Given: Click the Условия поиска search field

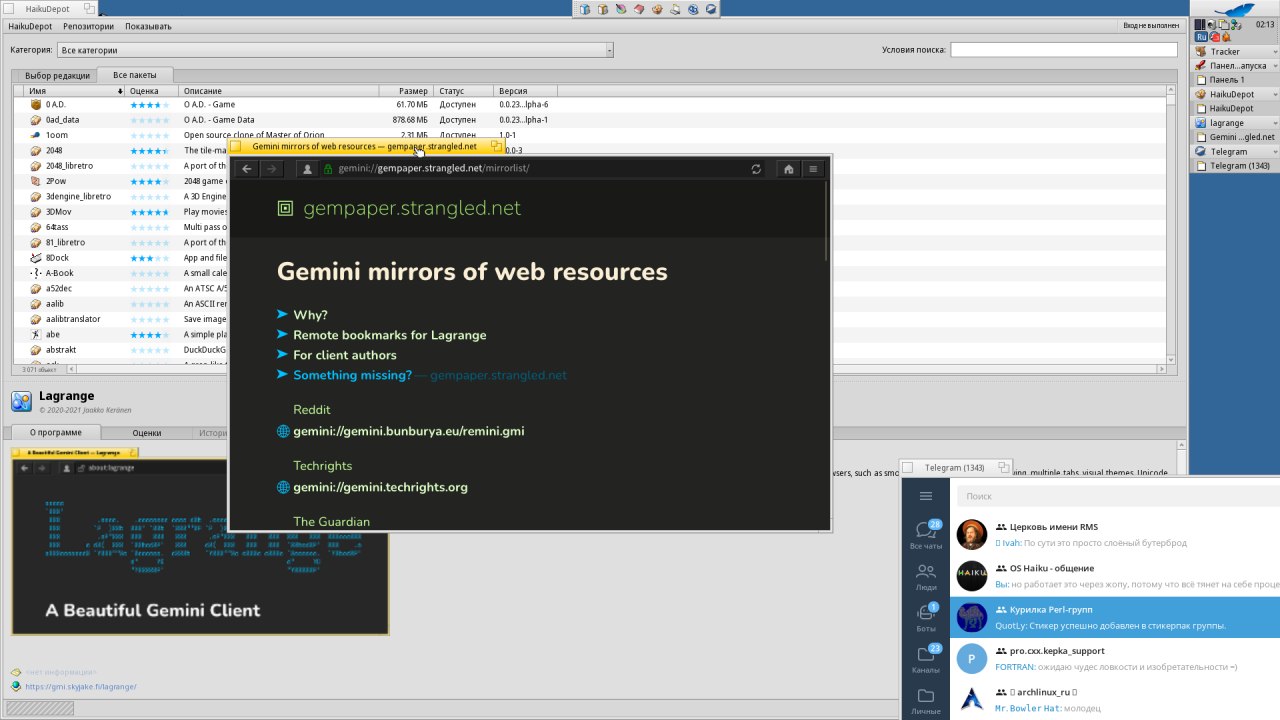Looking at the screenshot, I should click(1063, 50).
